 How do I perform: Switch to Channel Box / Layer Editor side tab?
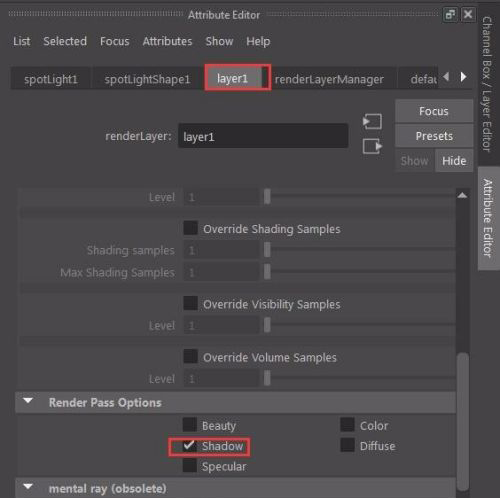(x=487, y=84)
